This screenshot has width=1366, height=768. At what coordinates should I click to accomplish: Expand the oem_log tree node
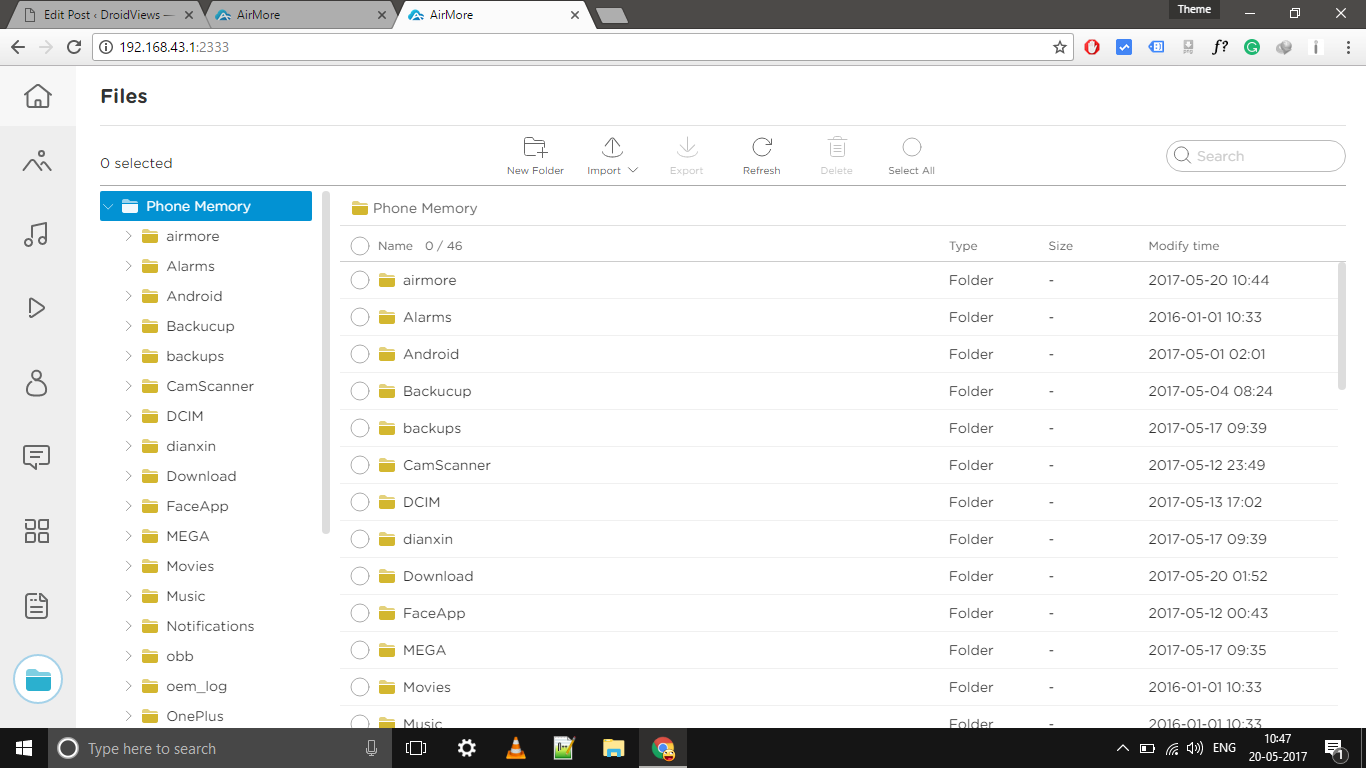point(129,686)
